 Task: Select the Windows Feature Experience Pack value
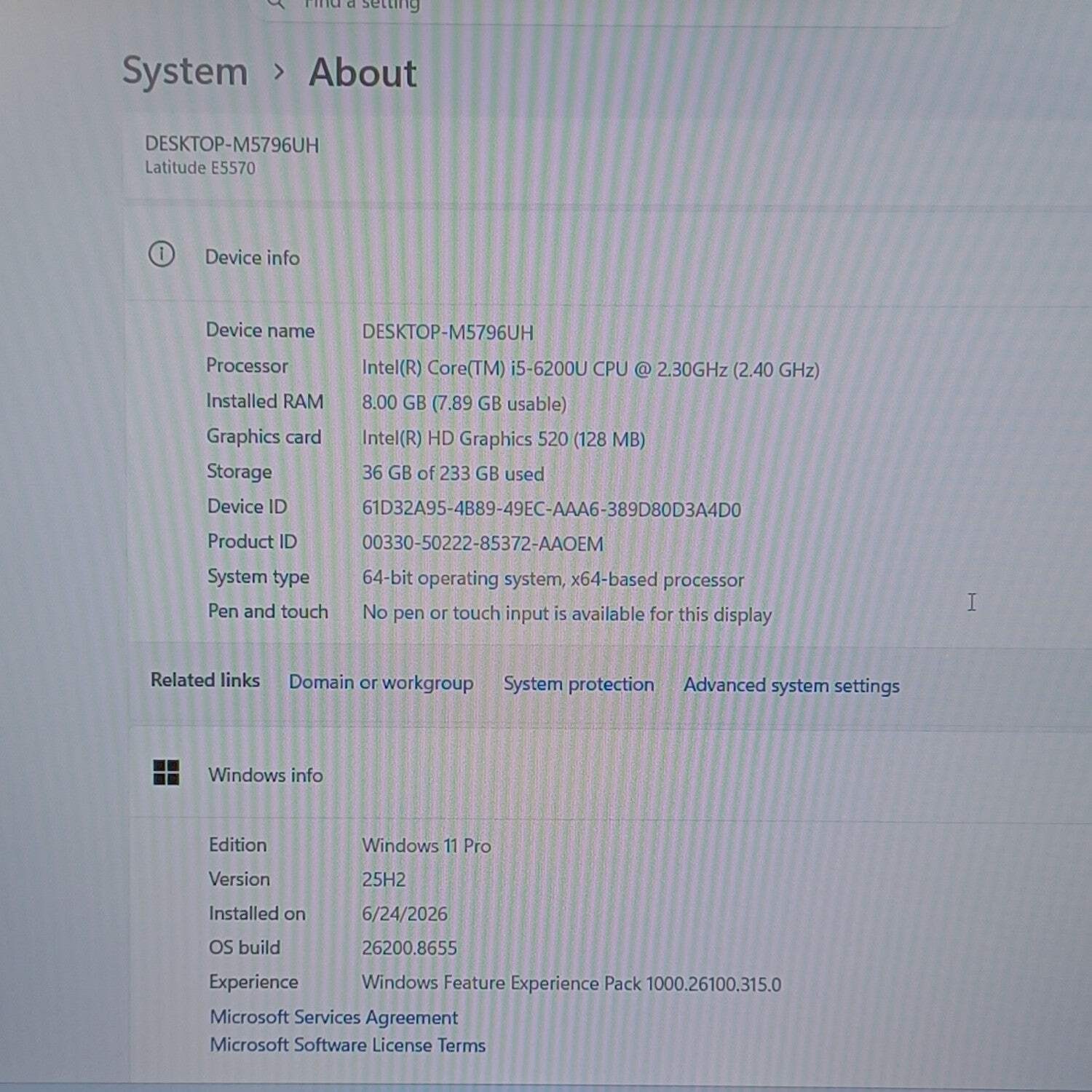point(571,984)
